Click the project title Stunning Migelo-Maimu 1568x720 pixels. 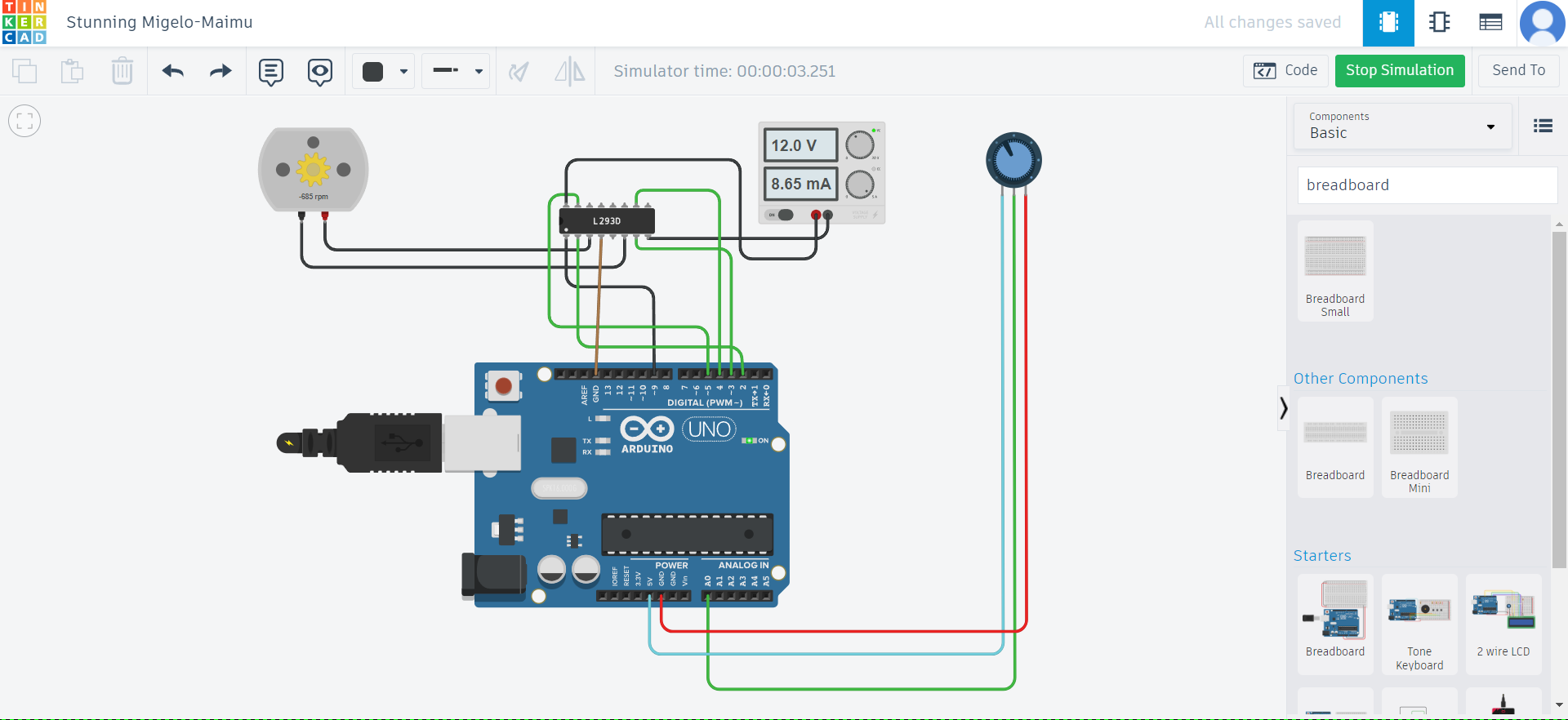[159, 22]
